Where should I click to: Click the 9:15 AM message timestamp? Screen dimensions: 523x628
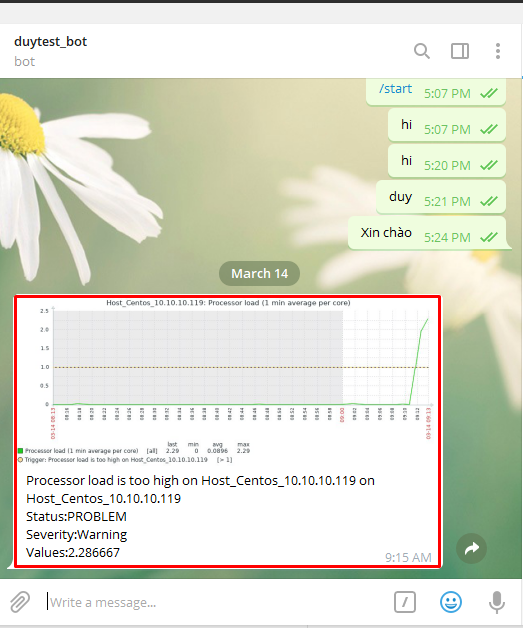[408, 558]
